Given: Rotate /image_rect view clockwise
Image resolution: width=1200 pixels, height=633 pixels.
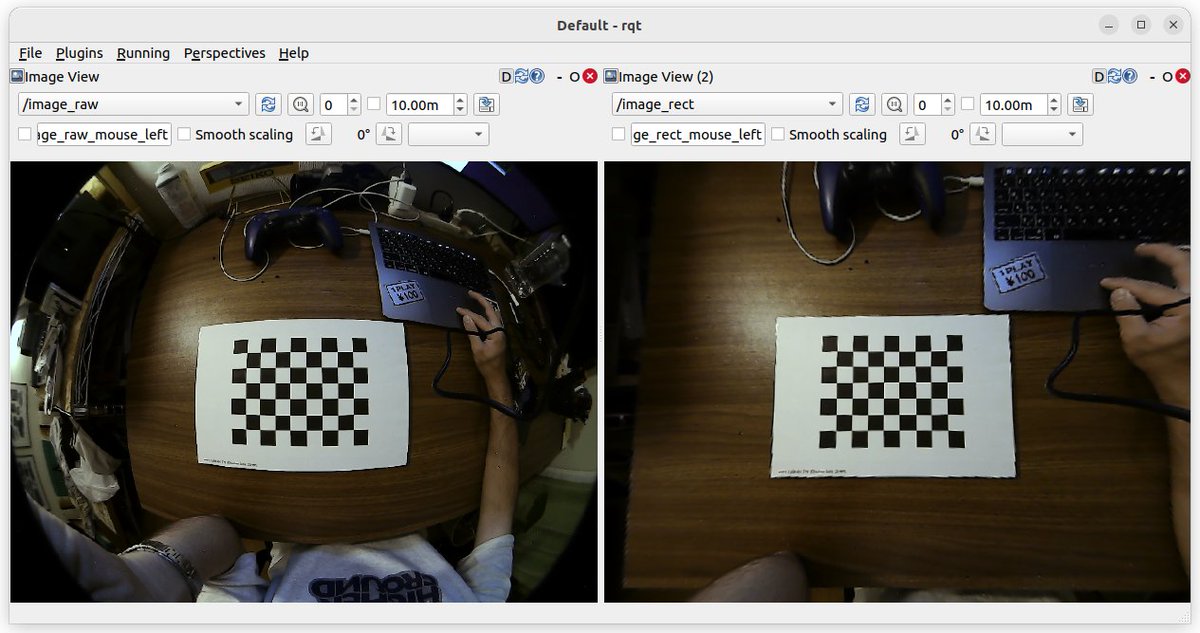Looking at the screenshot, I should pyautogui.click(x=983, y=134).
